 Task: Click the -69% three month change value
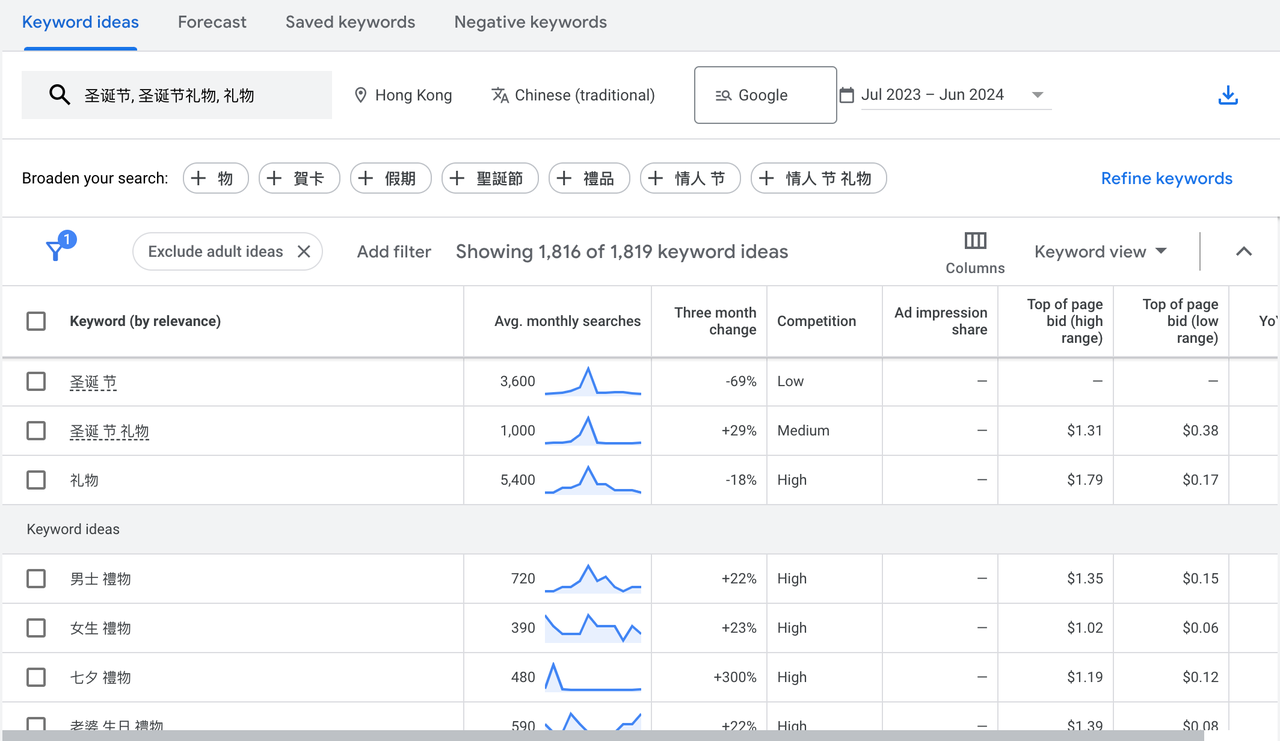(741, 382)
